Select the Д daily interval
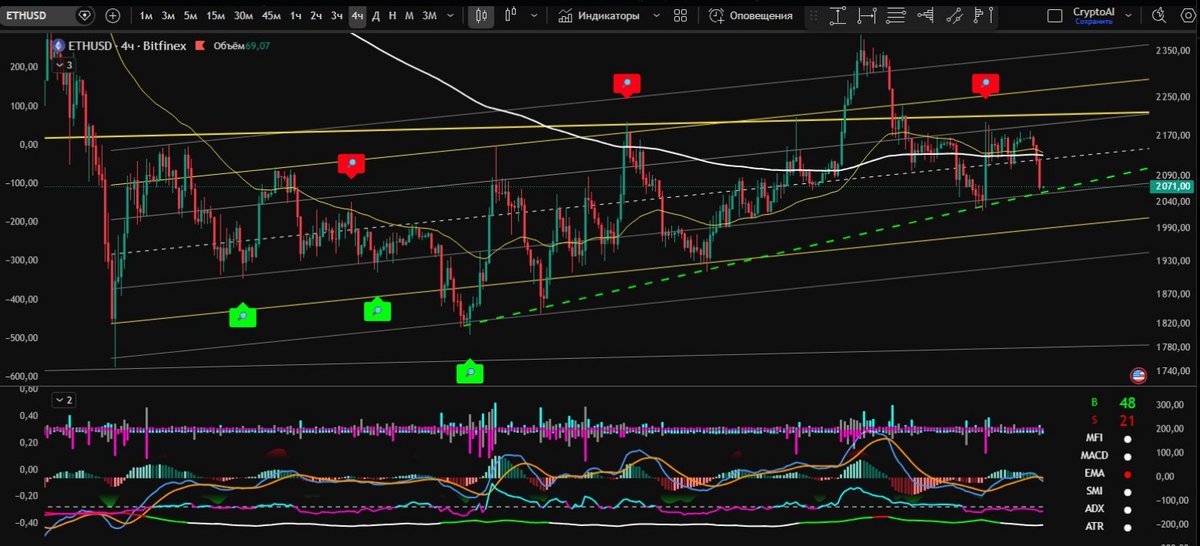1200x546 pixels. point(376,16)
